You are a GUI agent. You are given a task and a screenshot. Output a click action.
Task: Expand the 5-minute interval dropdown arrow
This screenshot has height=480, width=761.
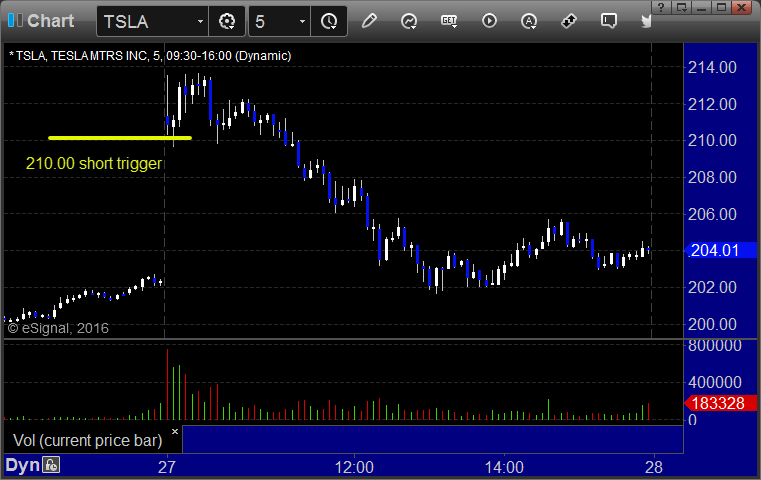[x=302, y=21]
